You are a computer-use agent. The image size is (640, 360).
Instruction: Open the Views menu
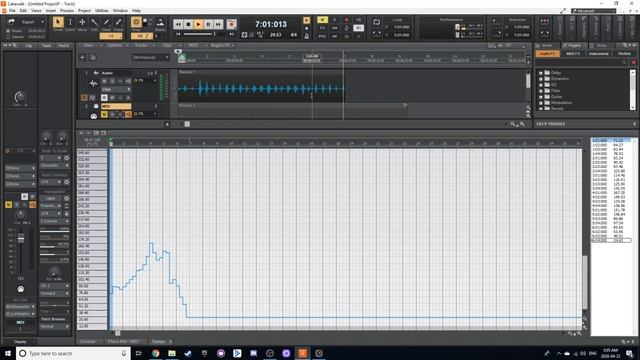pos(36,11)
